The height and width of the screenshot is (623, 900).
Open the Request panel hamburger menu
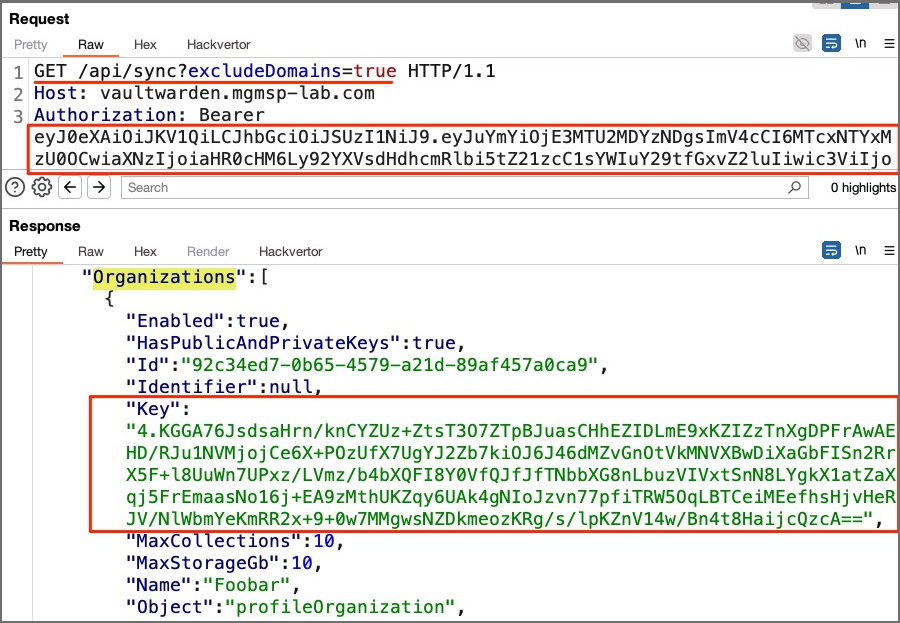888,44
